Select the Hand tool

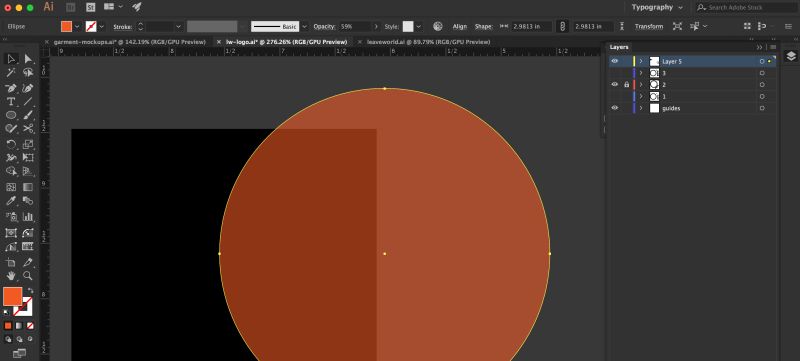point(11,276)
